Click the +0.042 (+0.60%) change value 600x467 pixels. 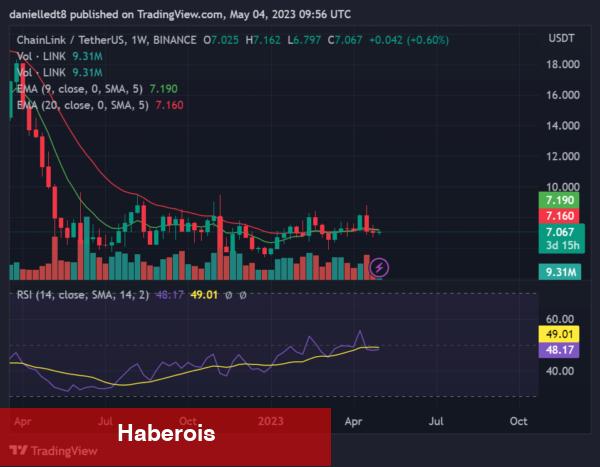pyautogui.click(x=408, y=40)
